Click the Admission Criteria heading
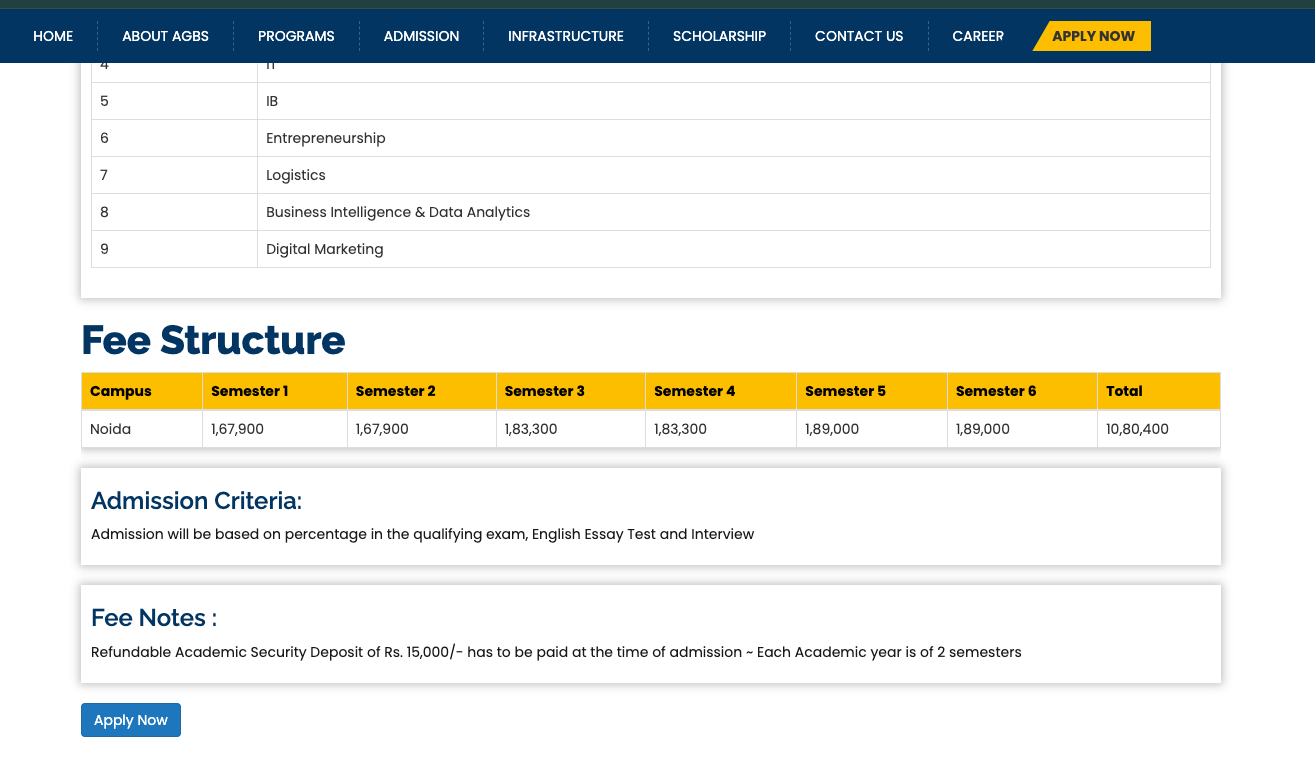Screen dimensions: 1315x776 coord(196,500)
